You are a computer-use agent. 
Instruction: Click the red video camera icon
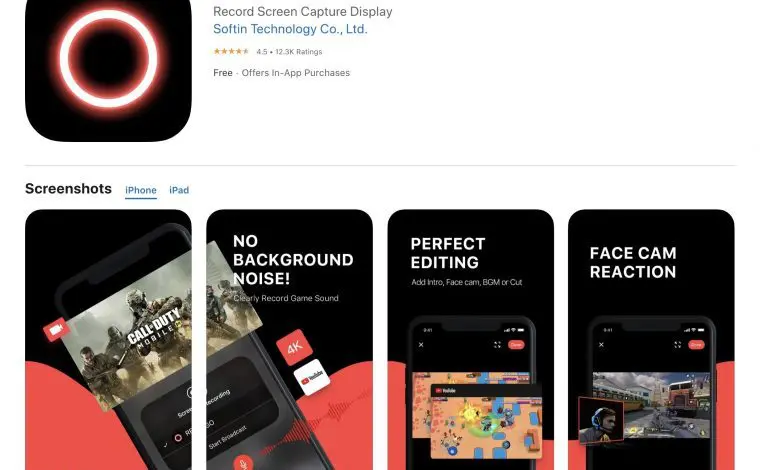coord(56,329)
